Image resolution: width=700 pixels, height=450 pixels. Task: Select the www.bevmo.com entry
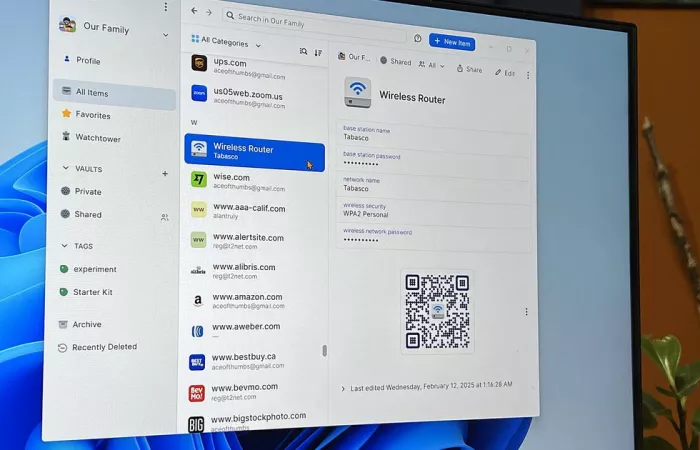click(254, 391)
